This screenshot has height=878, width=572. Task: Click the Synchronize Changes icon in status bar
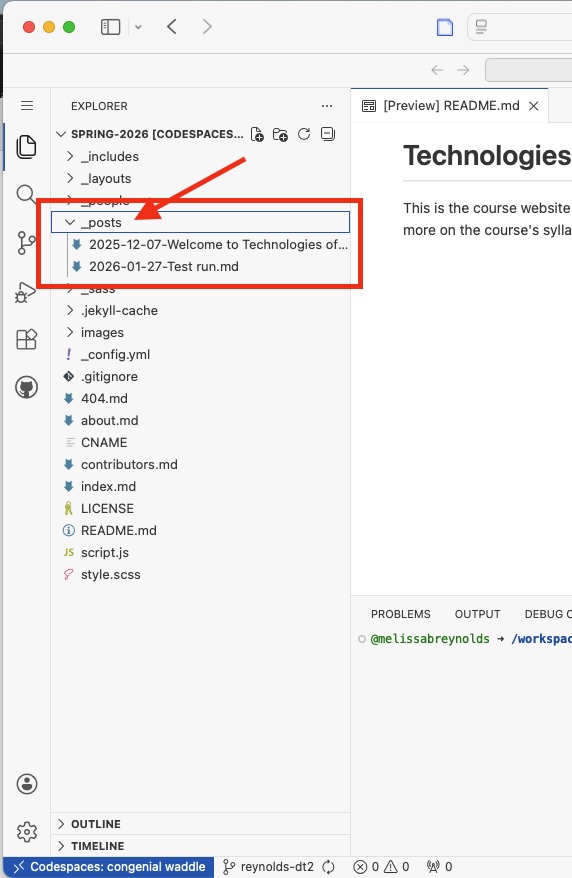[329, 867]
